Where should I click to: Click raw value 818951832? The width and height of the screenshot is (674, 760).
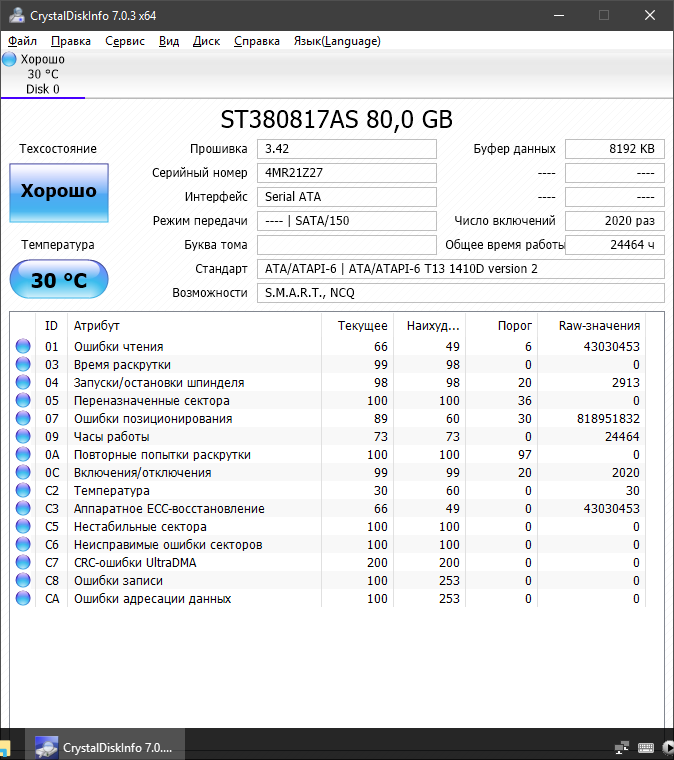pyautogui.click(x=608, y=418)
